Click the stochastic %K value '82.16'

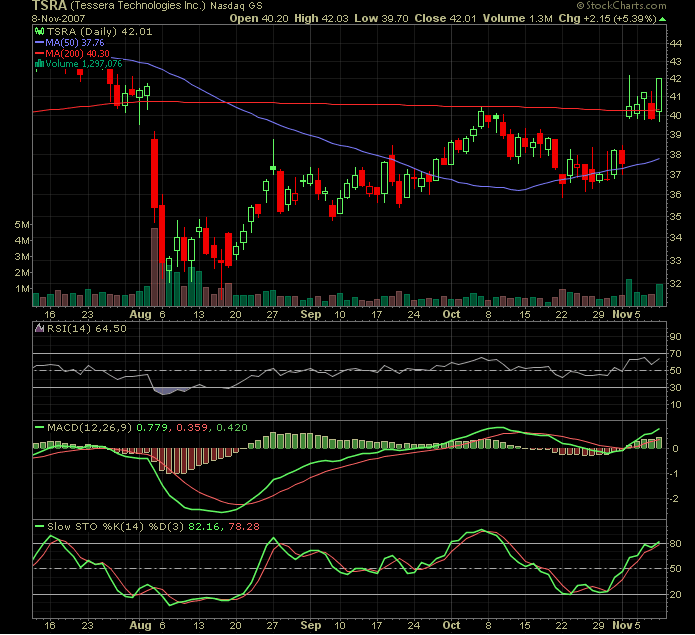205,526
